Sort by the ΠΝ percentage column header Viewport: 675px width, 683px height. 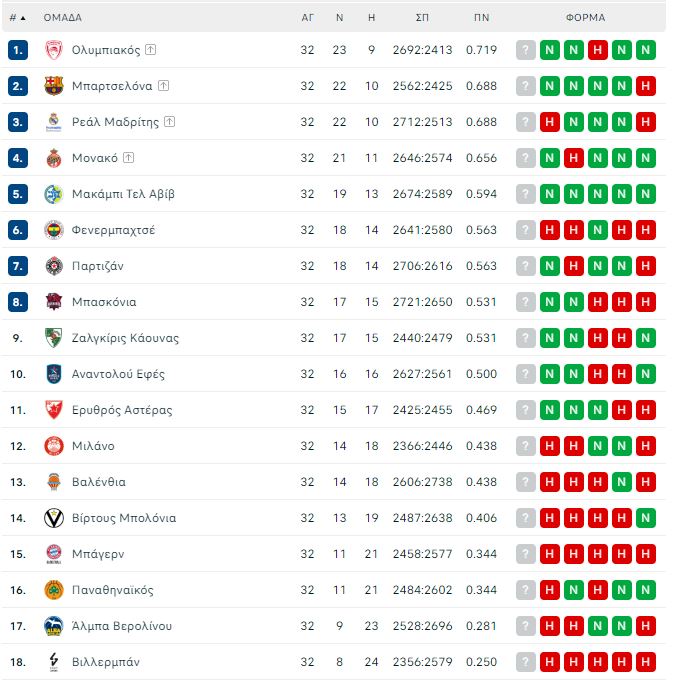[481, 17]
